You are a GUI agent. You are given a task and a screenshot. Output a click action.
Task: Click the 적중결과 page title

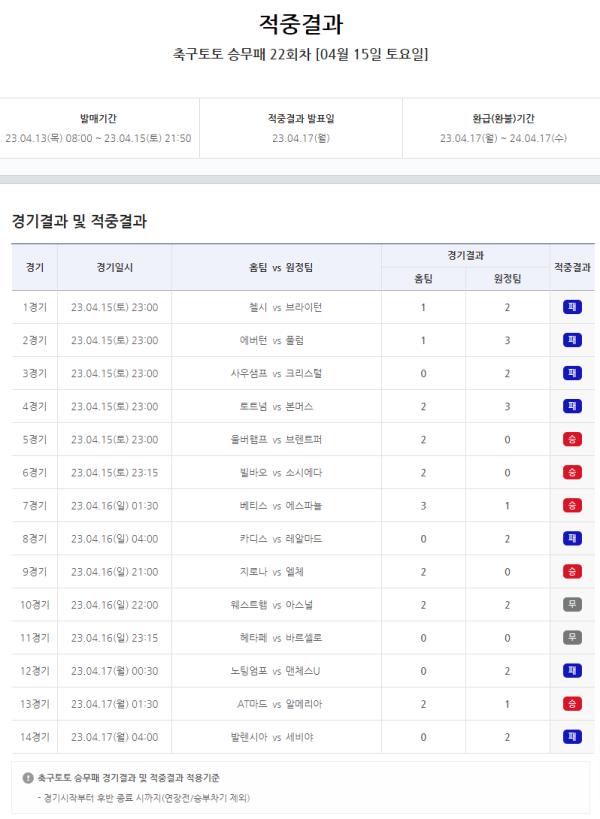point(301,24)
